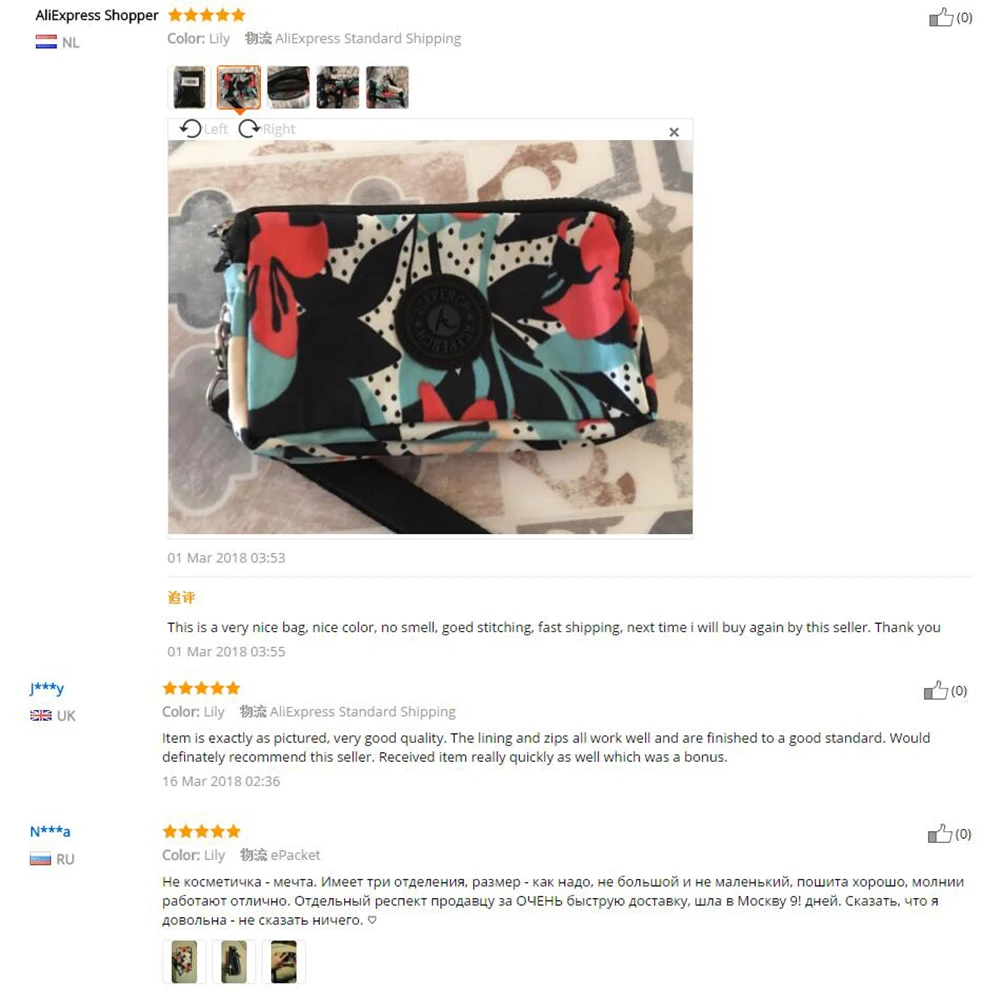Open N***a's first attached photo
This screenshot has width=1000, height=1000.
click(184, 961)
